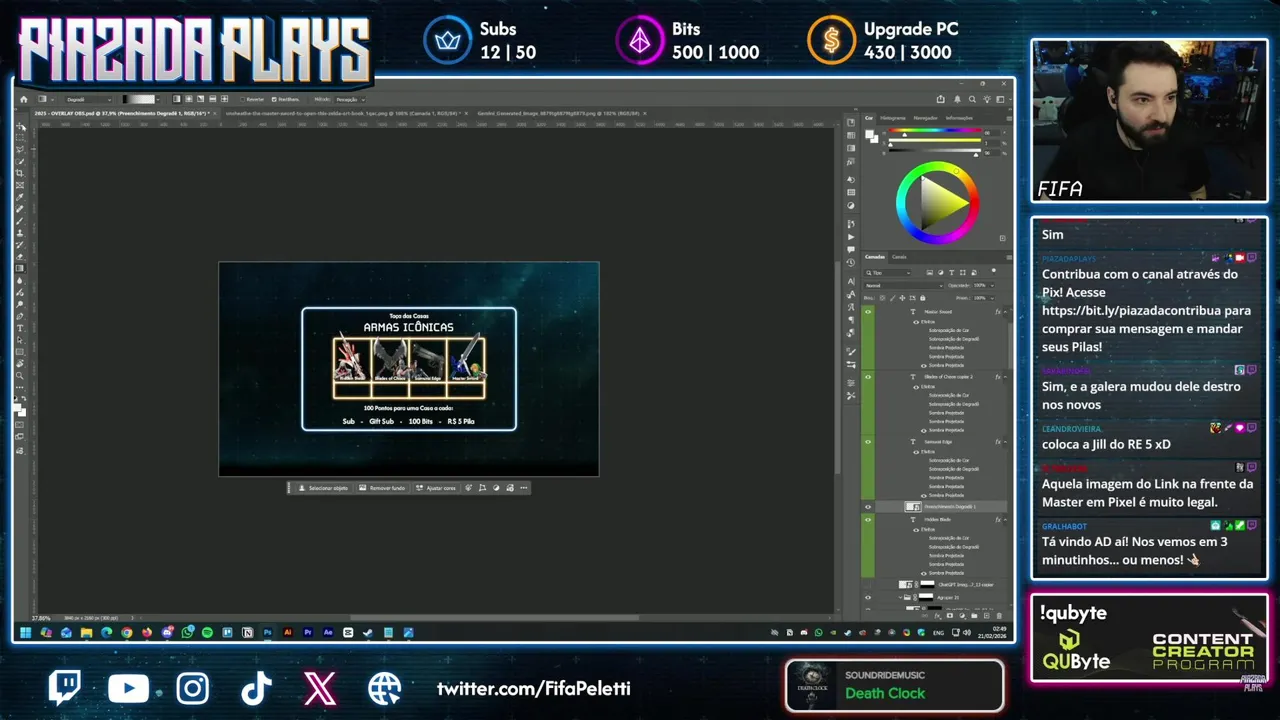This screenshot has width=1280, height=720.
Task: Uncheck the Pontilham. checkbox
Action: coord(274,99)
